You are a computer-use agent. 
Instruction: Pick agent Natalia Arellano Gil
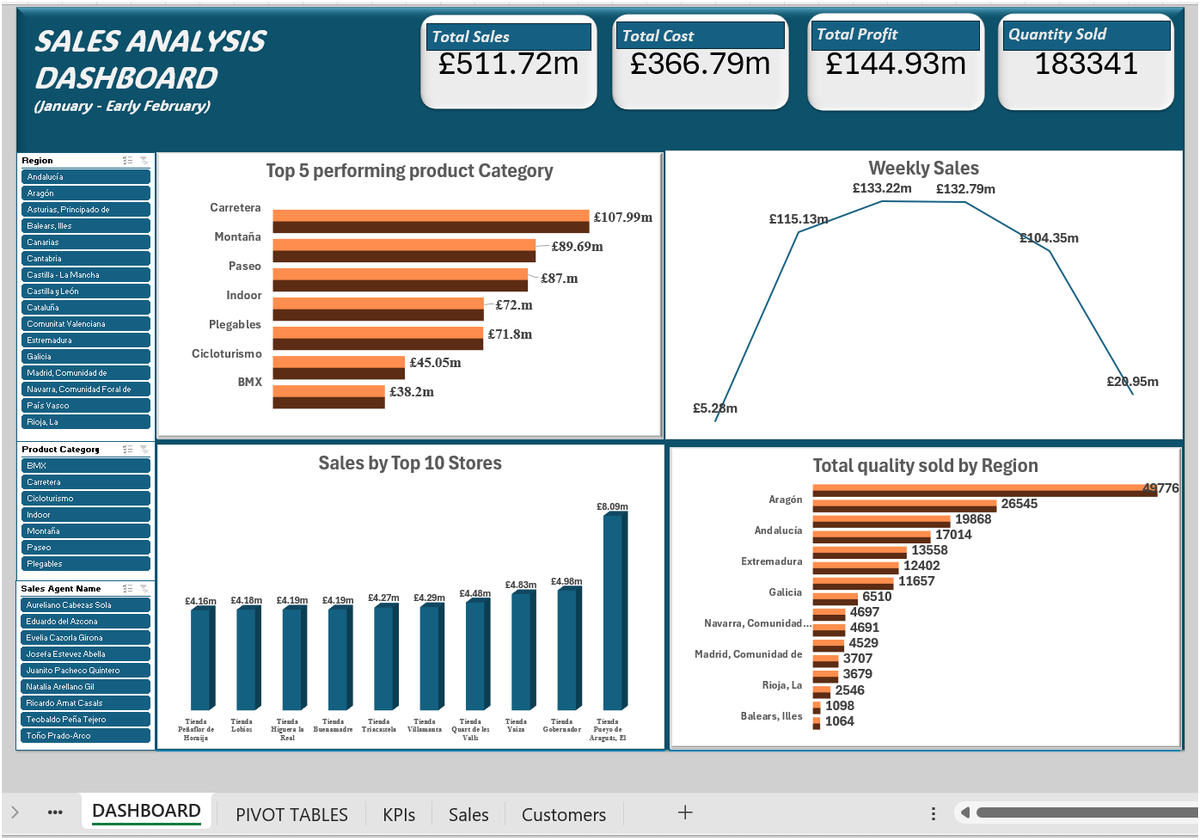pyautogui.click(x=85, y=687)
